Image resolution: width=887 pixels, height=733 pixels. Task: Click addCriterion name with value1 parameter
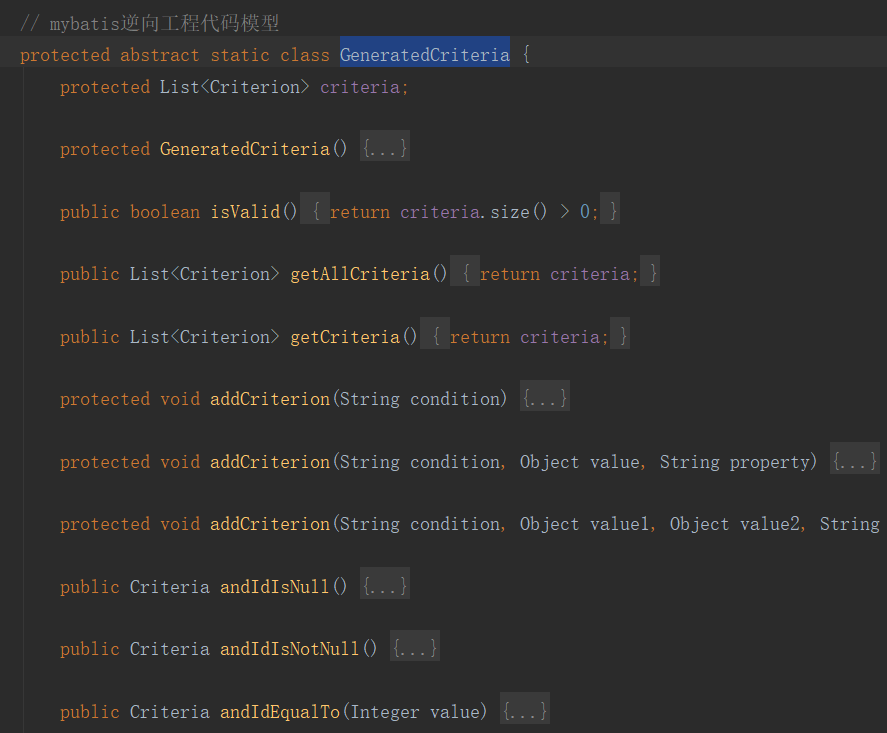tap(270, 524)
